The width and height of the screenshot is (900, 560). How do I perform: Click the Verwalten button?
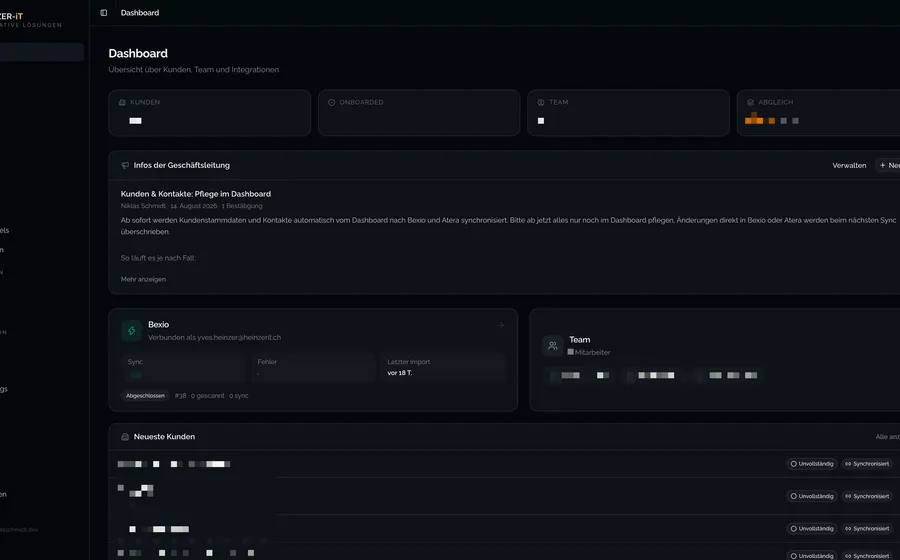click(849, 165)
